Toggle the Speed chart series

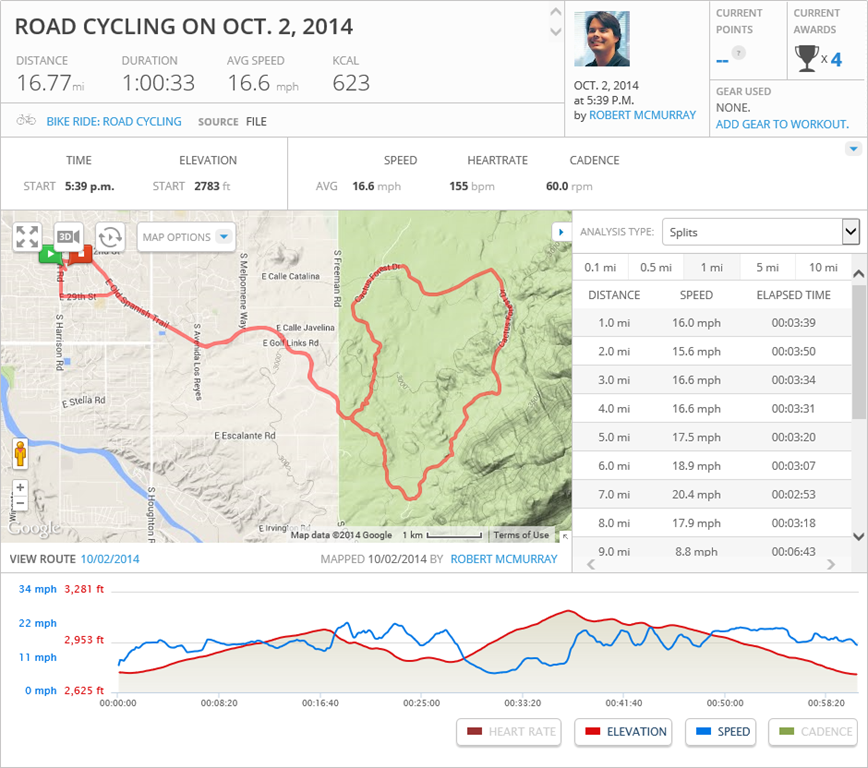(722, 732)
